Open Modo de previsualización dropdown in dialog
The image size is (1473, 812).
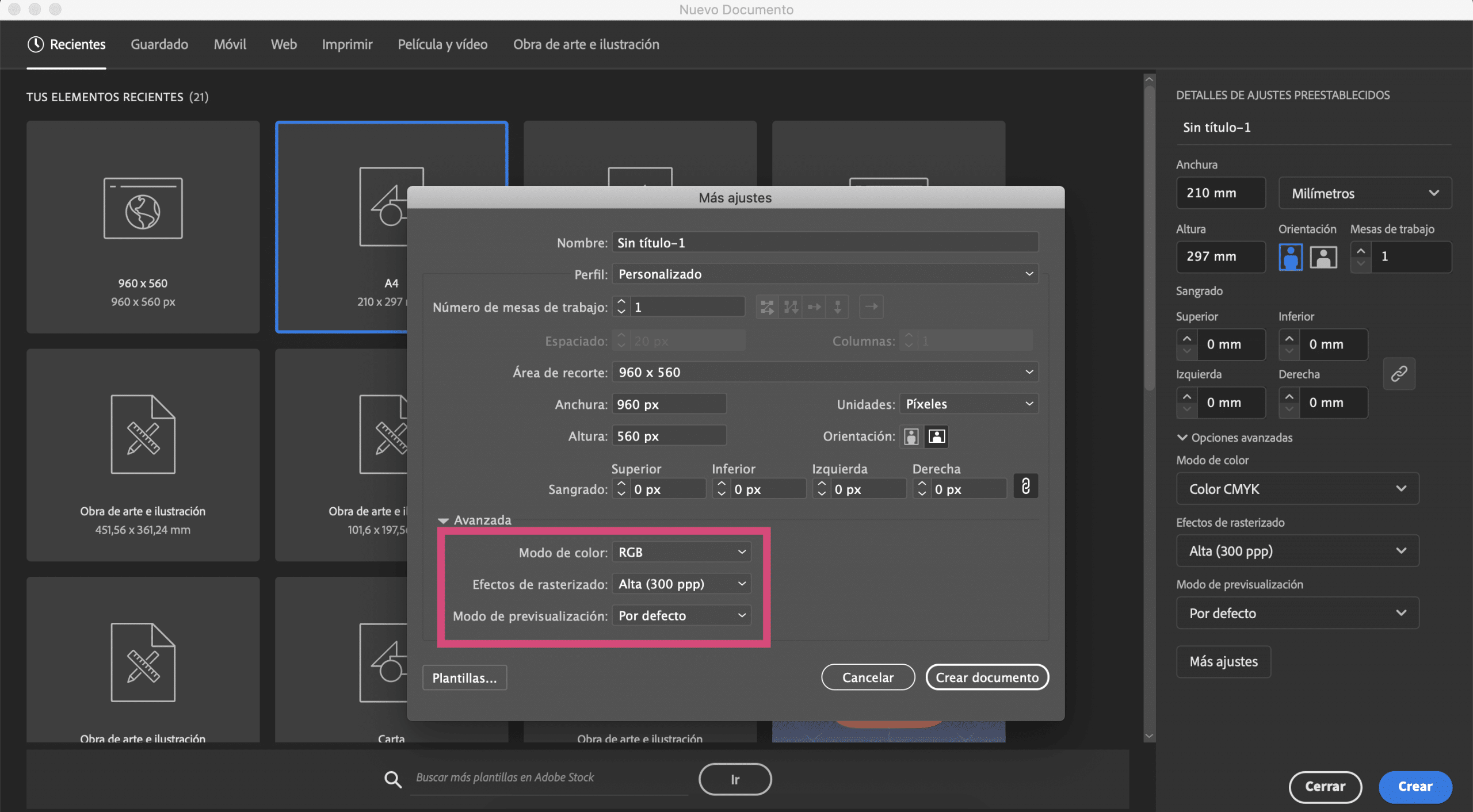pos(682,615)
